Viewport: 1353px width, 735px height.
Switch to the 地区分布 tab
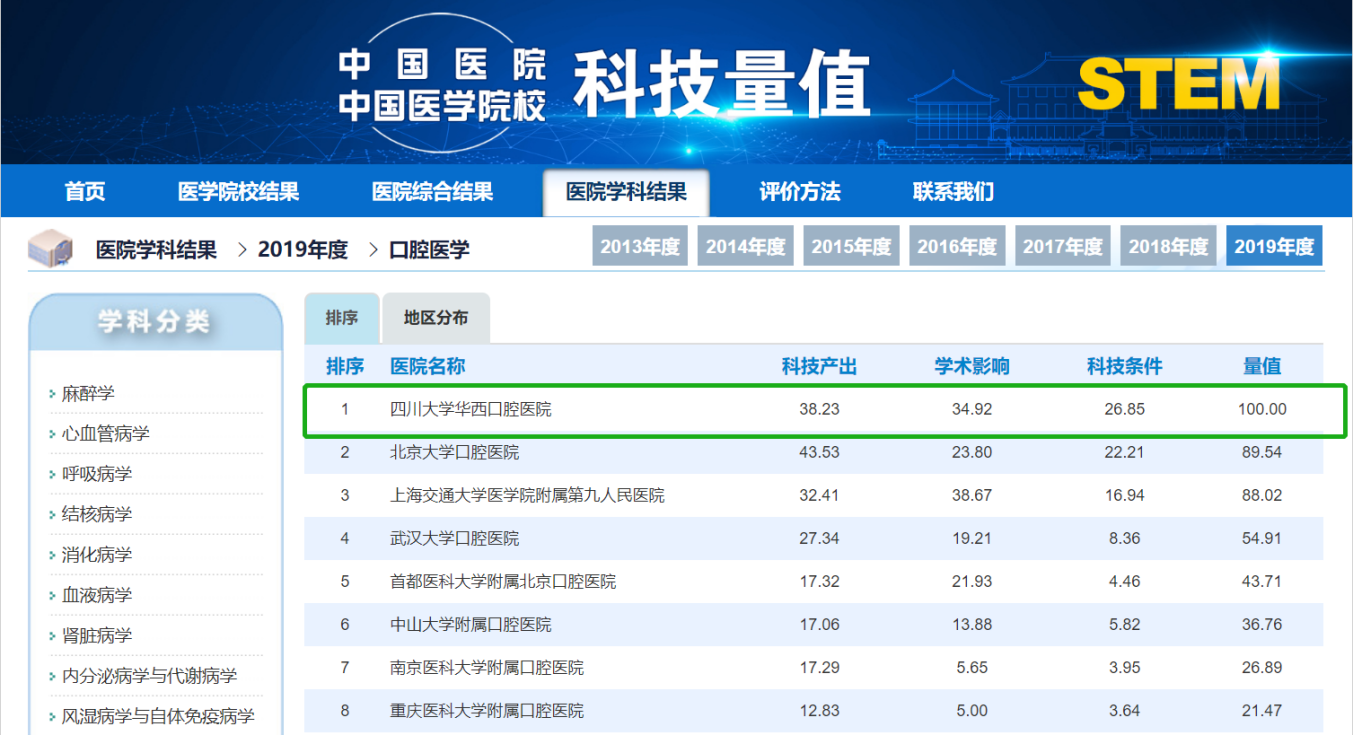tap(436, 318)
